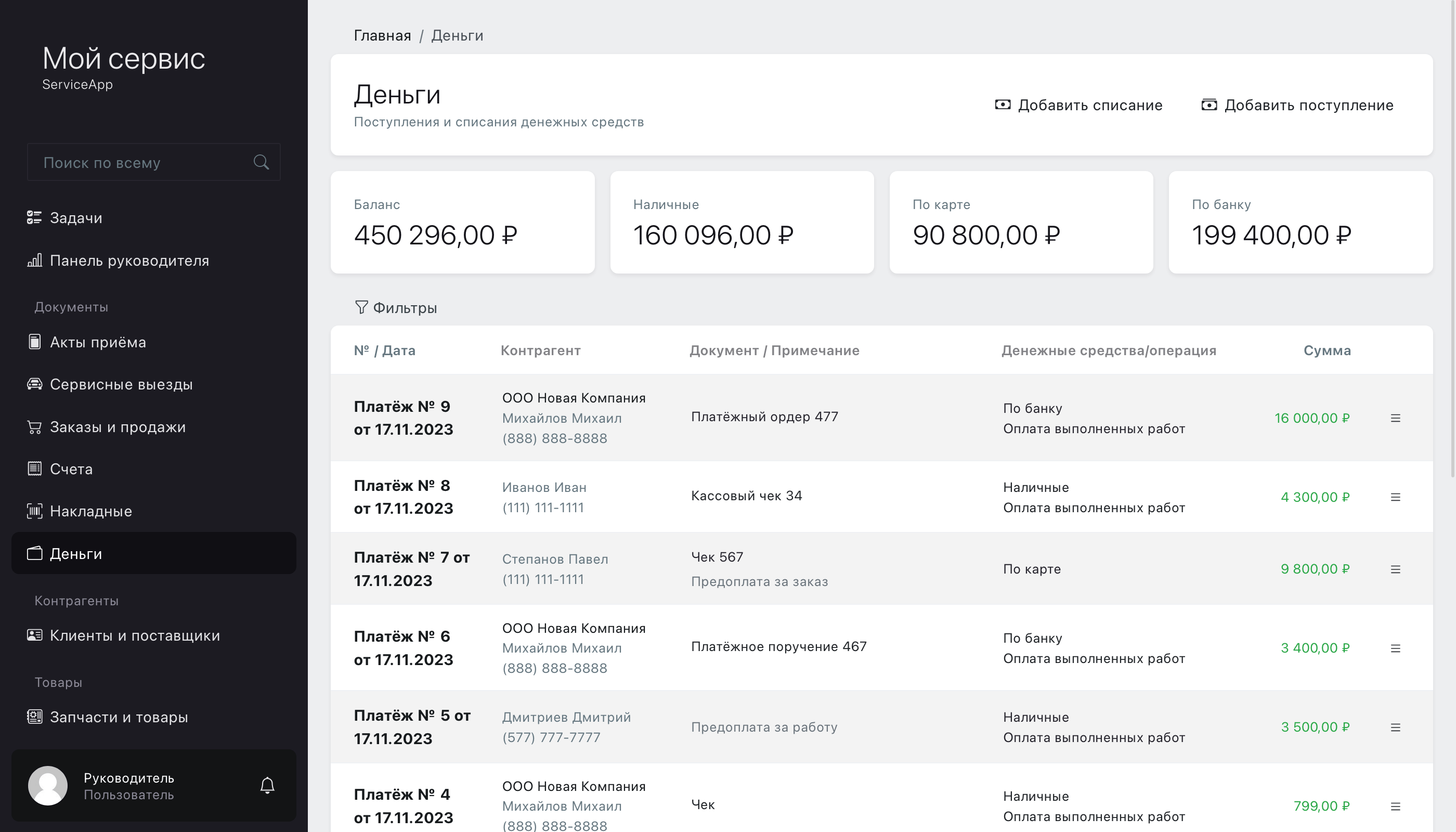
Task: Click the cash icon beside Добавить поступление
Action: tap(1209, 105)
